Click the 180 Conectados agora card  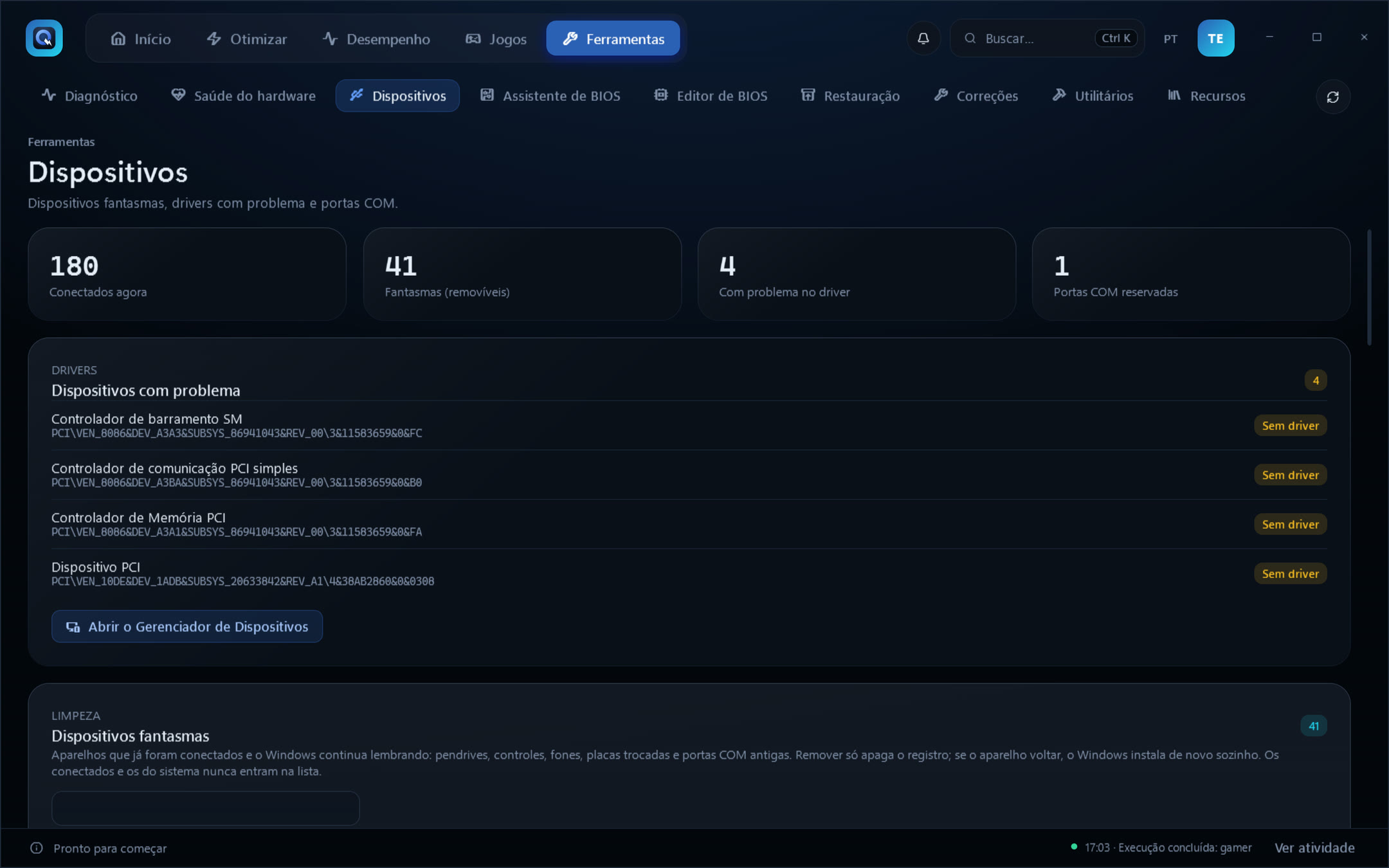tap(187, 274)
